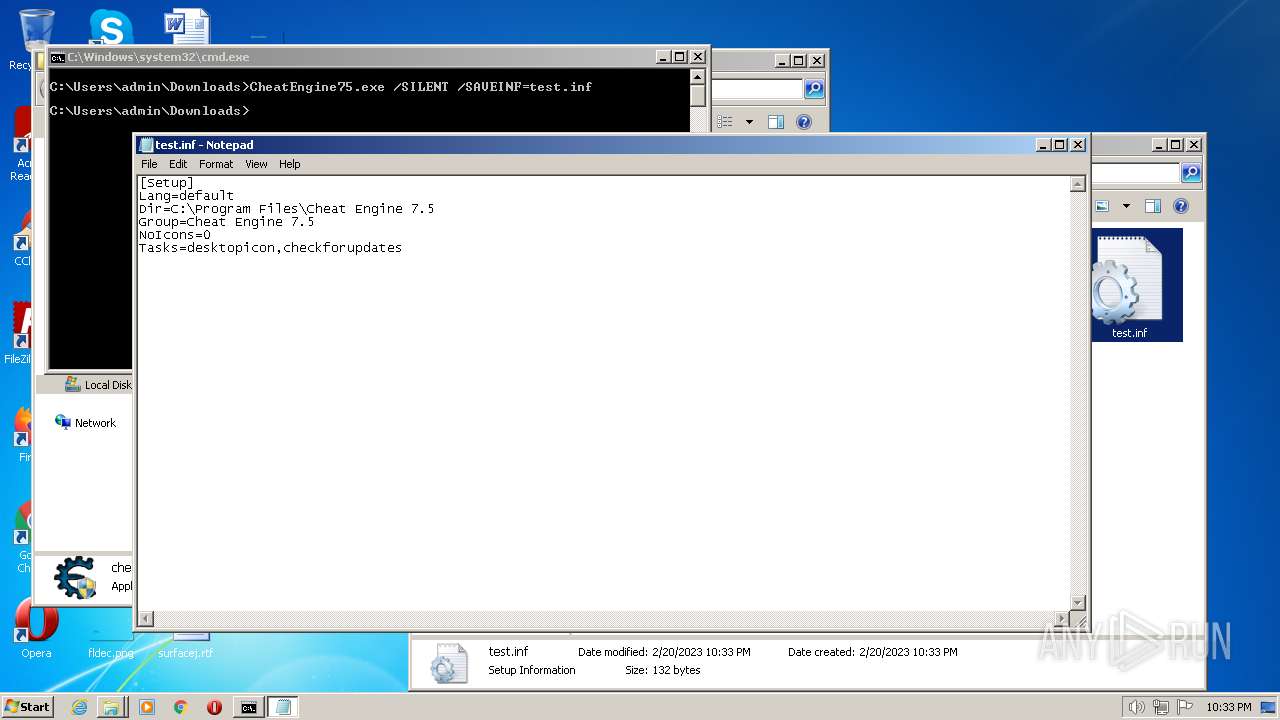Click the NoIcons=0 line in Notepad
This screenshot has height=720, width=1280.
tap(174, 235)
